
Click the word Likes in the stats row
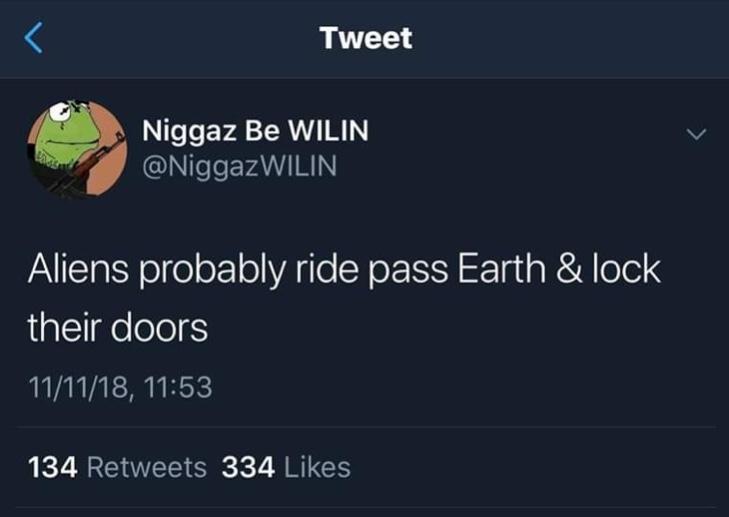click(317, 467)
